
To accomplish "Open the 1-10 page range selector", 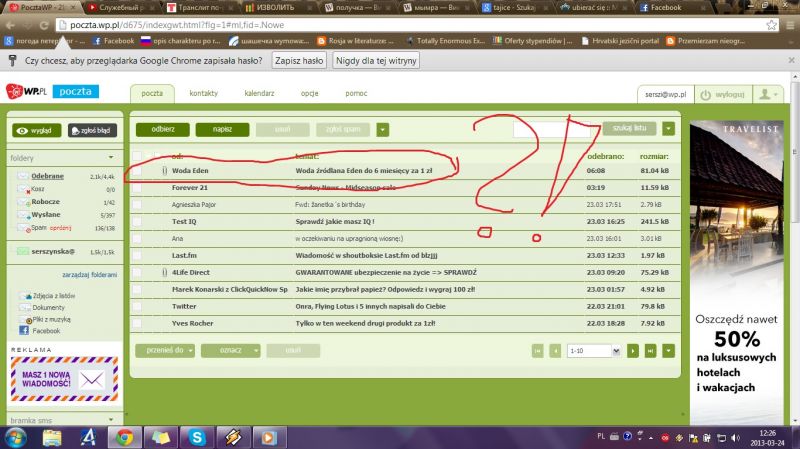I will [x=594, y=351].
